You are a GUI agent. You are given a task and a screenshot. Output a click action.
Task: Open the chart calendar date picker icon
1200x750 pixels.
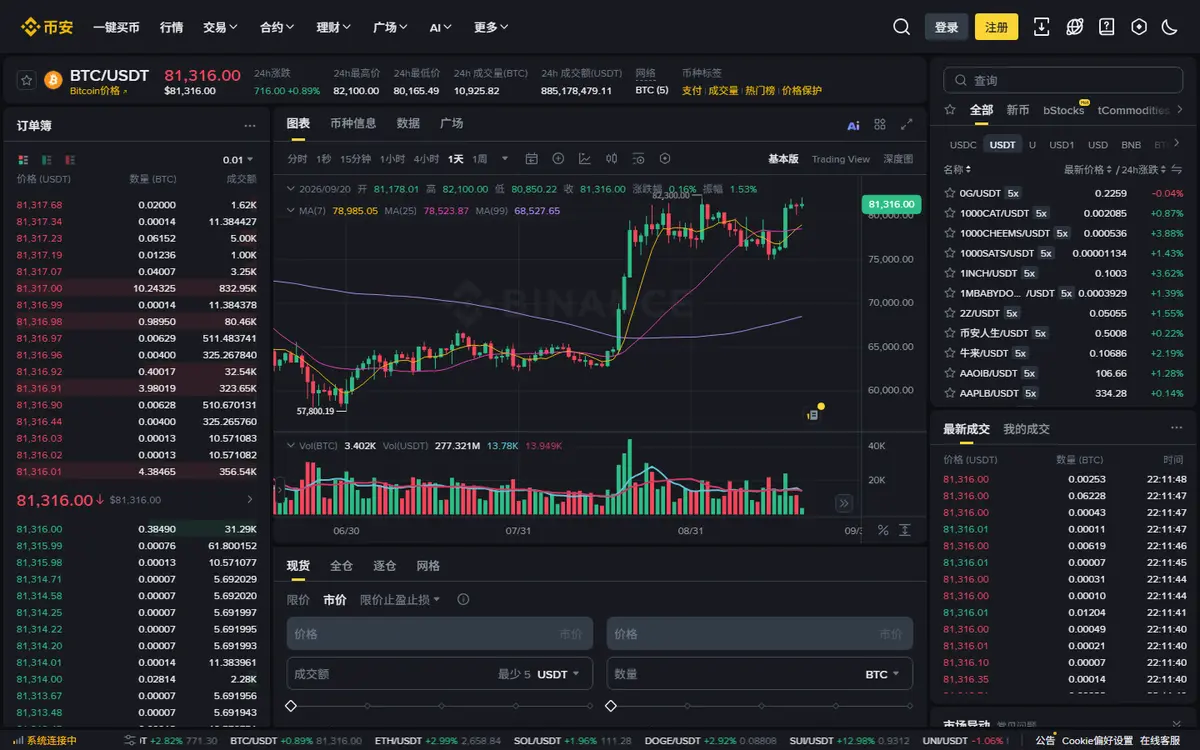point(532,159)
